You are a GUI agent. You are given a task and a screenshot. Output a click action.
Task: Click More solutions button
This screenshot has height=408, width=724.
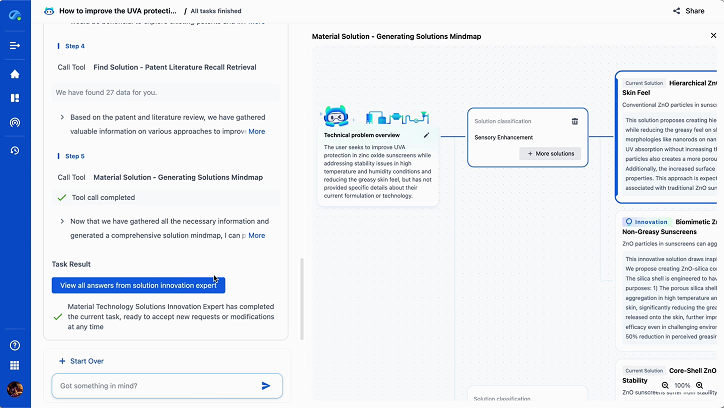pyautogui.click(x=550, y=154)
